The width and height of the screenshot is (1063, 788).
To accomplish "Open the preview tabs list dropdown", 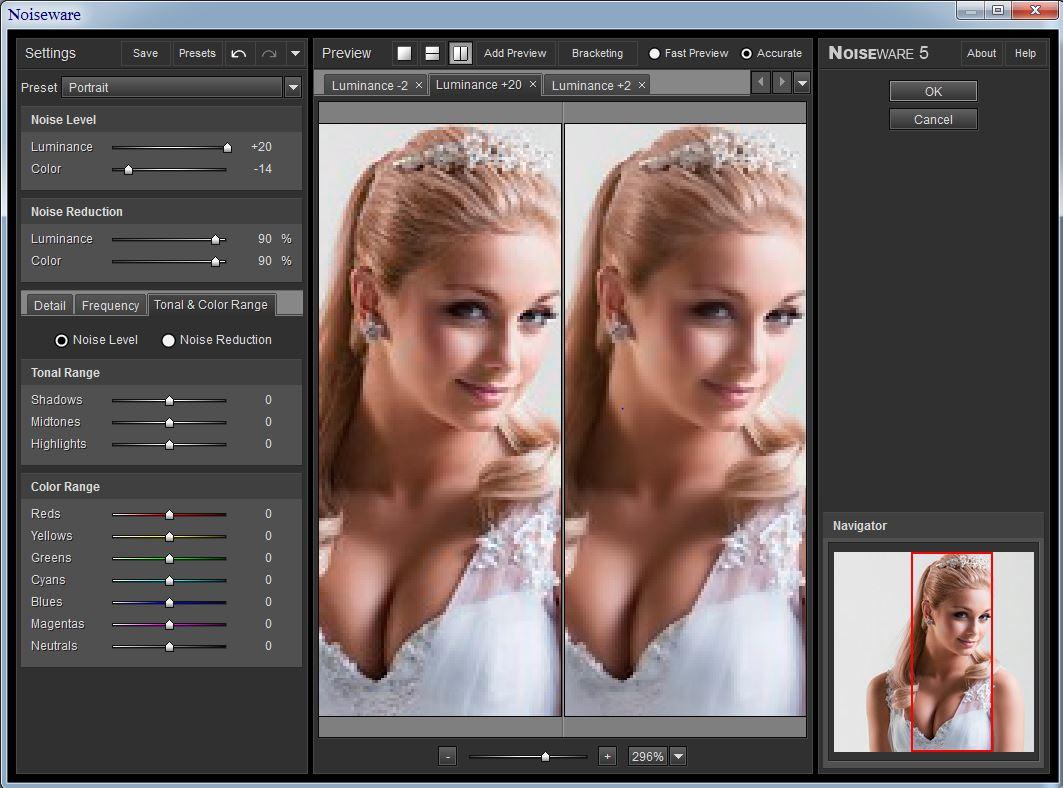I will point(803,83).
